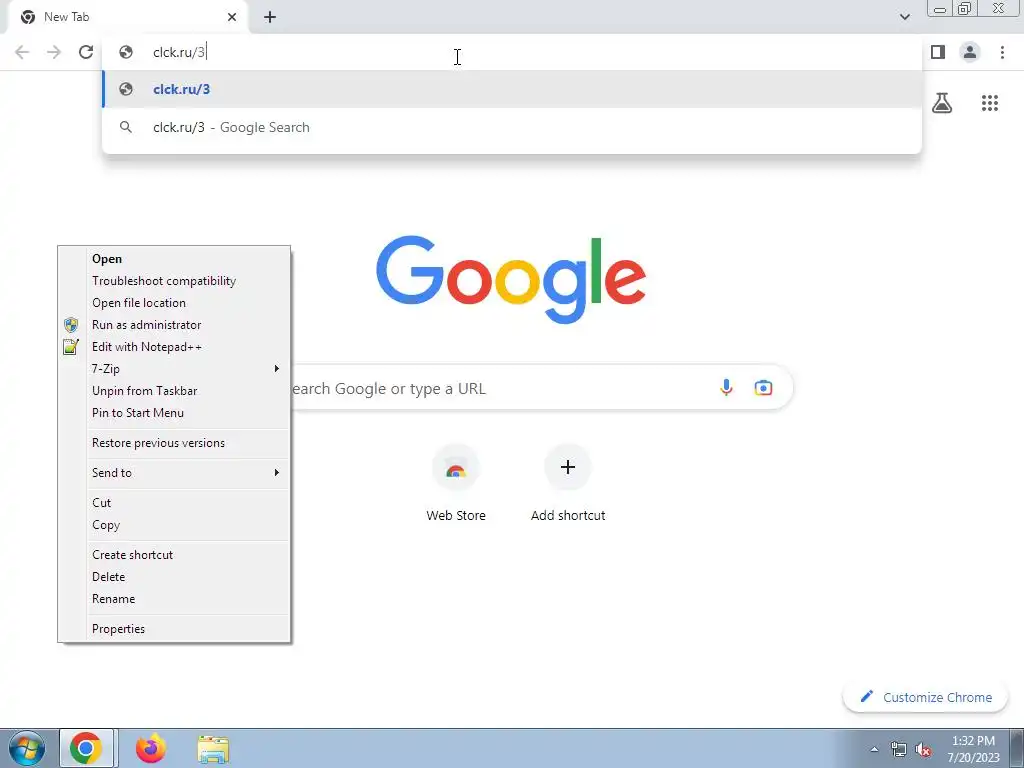Choose Rename in the context menu
Viewport: 1024px width, 768px height.
pos(174,599)
